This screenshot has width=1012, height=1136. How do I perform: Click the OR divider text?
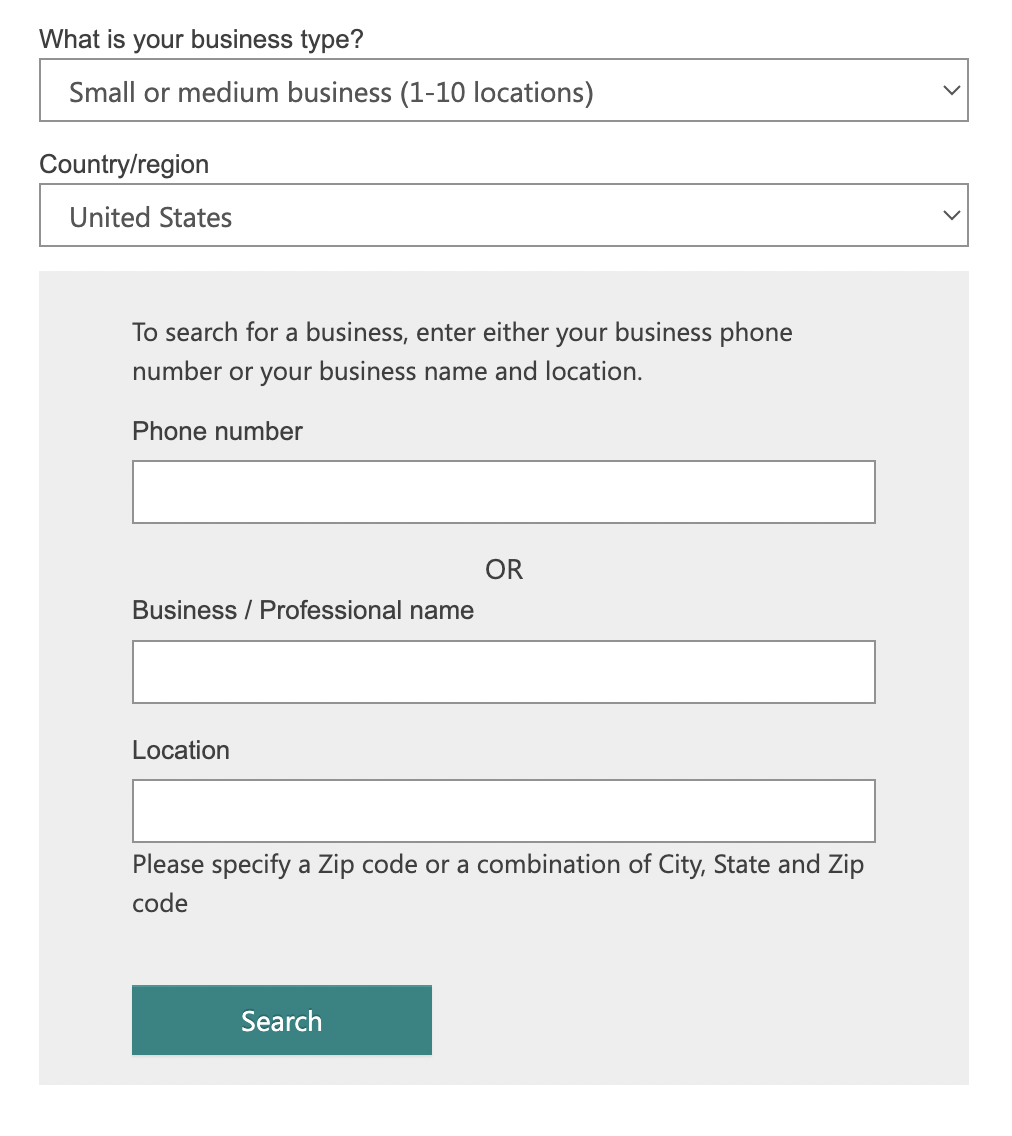click(x=505, y=569)
